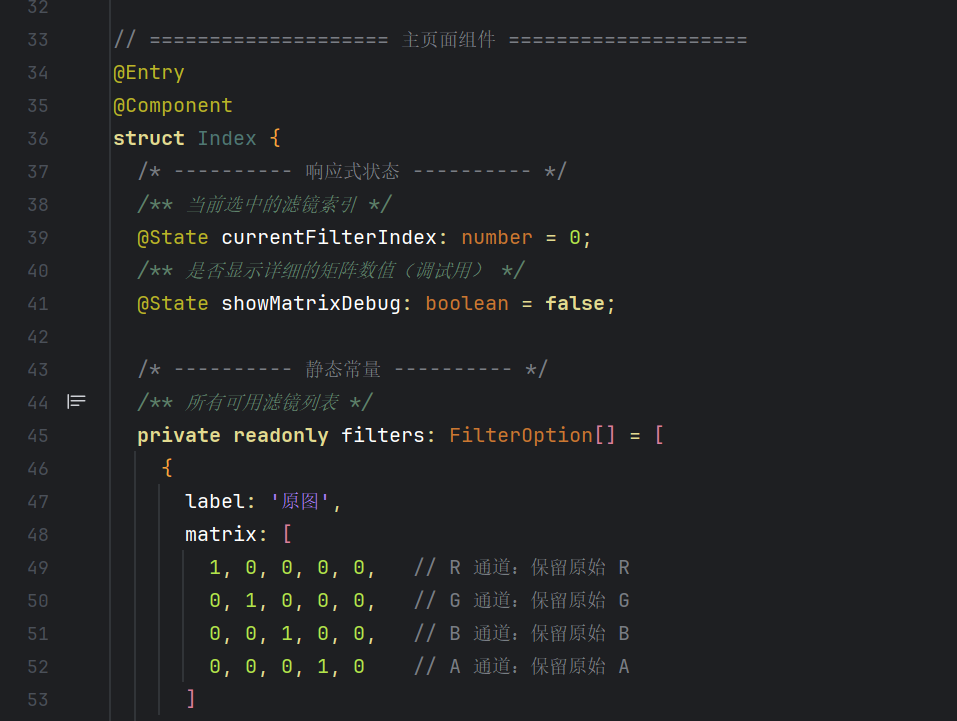Click the false literal value
The image size is (957, 721).
(x=575, y=303)
